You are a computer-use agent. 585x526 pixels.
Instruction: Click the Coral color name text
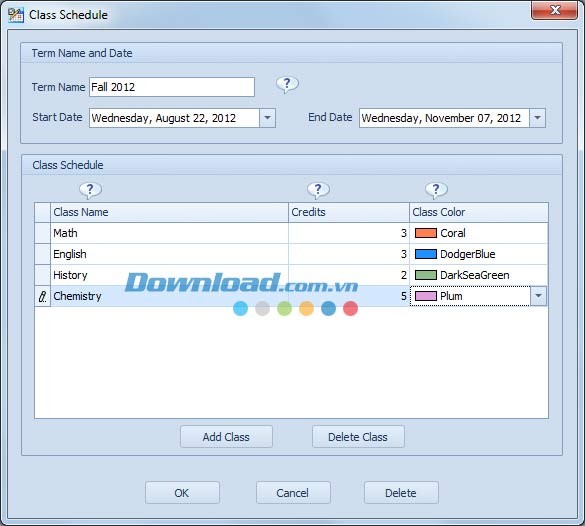(x=453, y=233)
